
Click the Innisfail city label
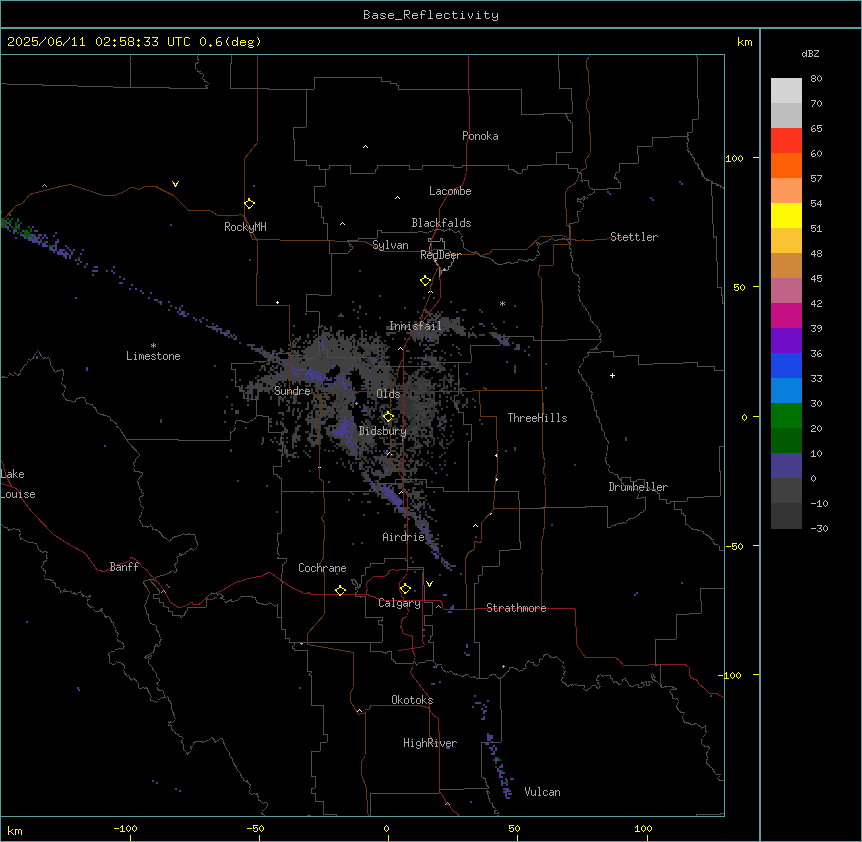[x=416, y=326]
